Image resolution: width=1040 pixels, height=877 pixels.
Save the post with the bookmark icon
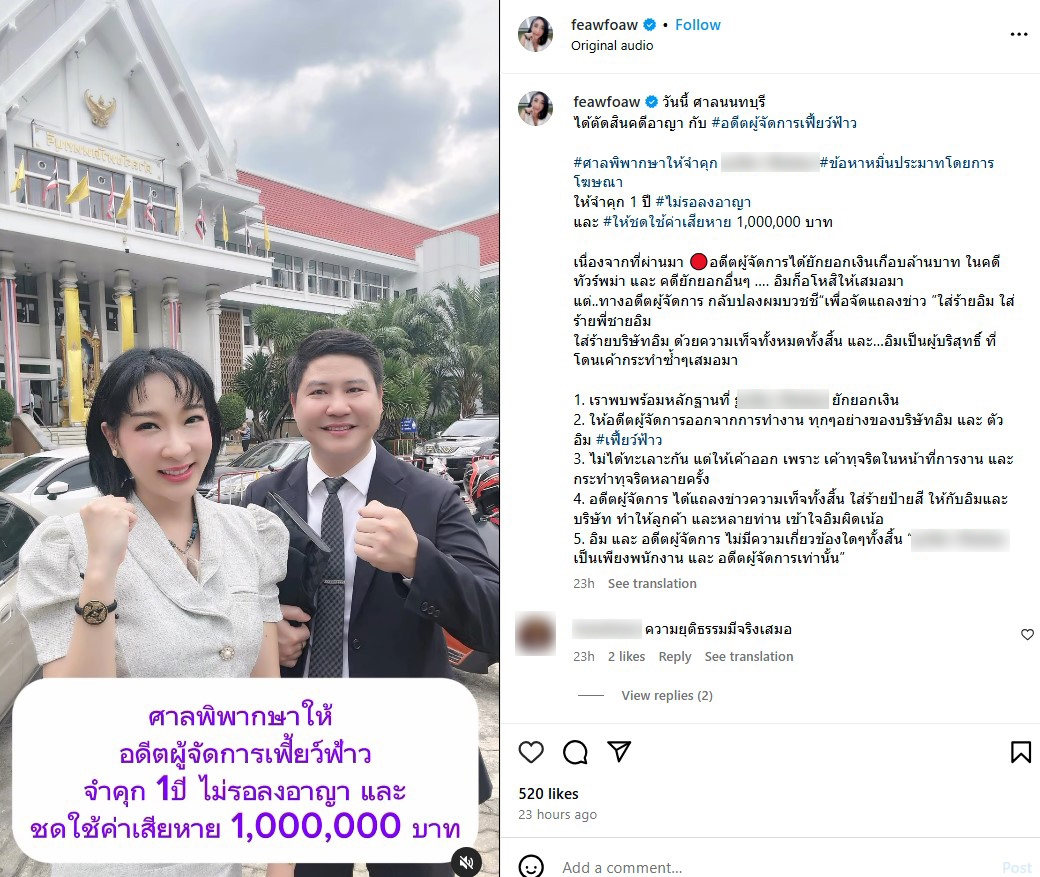[x=1021, y=752]
